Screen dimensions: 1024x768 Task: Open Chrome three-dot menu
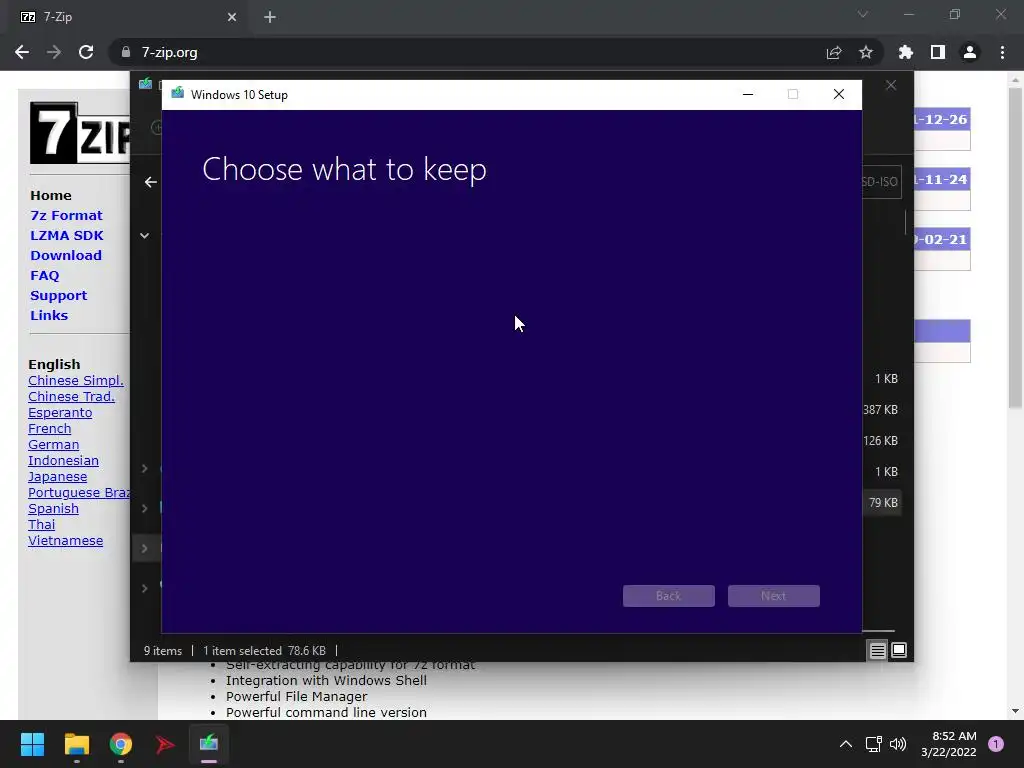click(1002, 52)
